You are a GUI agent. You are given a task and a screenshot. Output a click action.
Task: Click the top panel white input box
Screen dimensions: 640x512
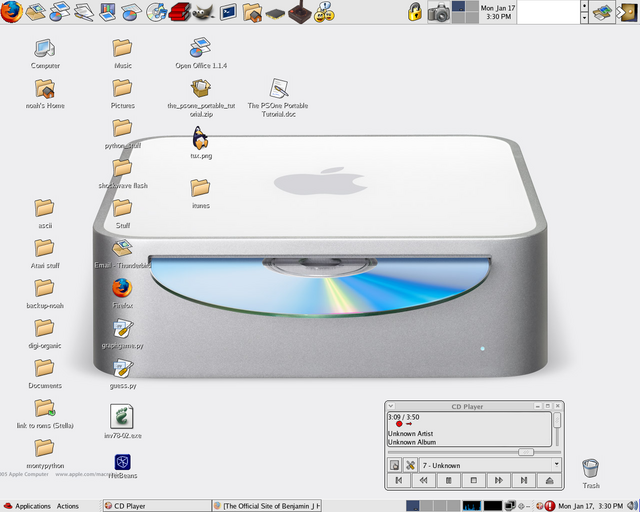click(548, 12)
